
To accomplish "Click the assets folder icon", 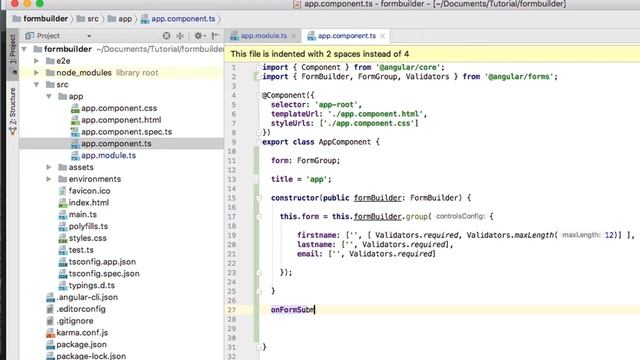I will [62, 167].
